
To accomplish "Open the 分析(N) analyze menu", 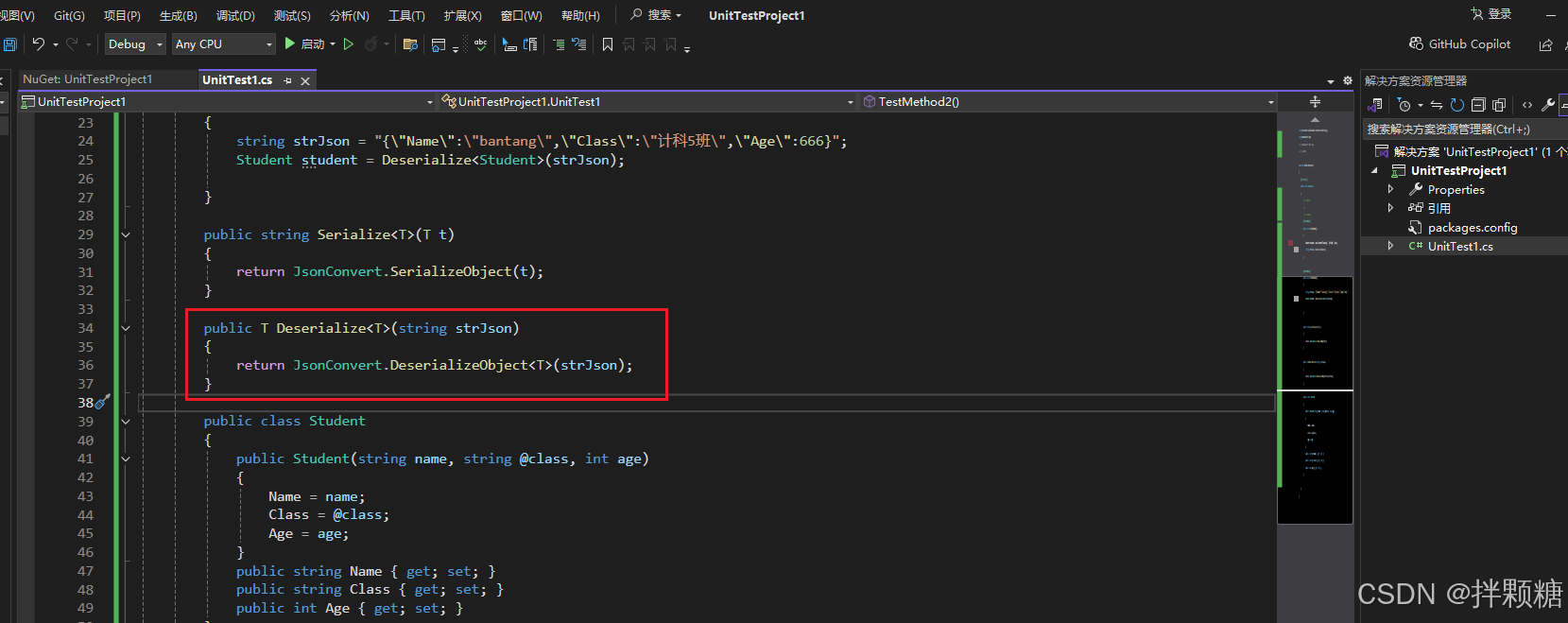I will 349,15.
